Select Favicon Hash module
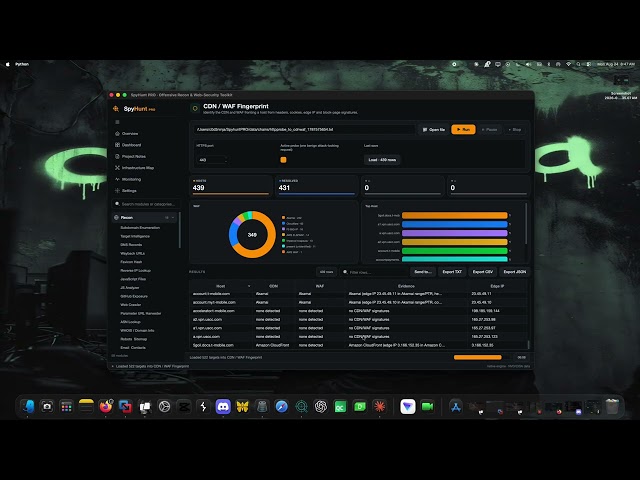 131,262
